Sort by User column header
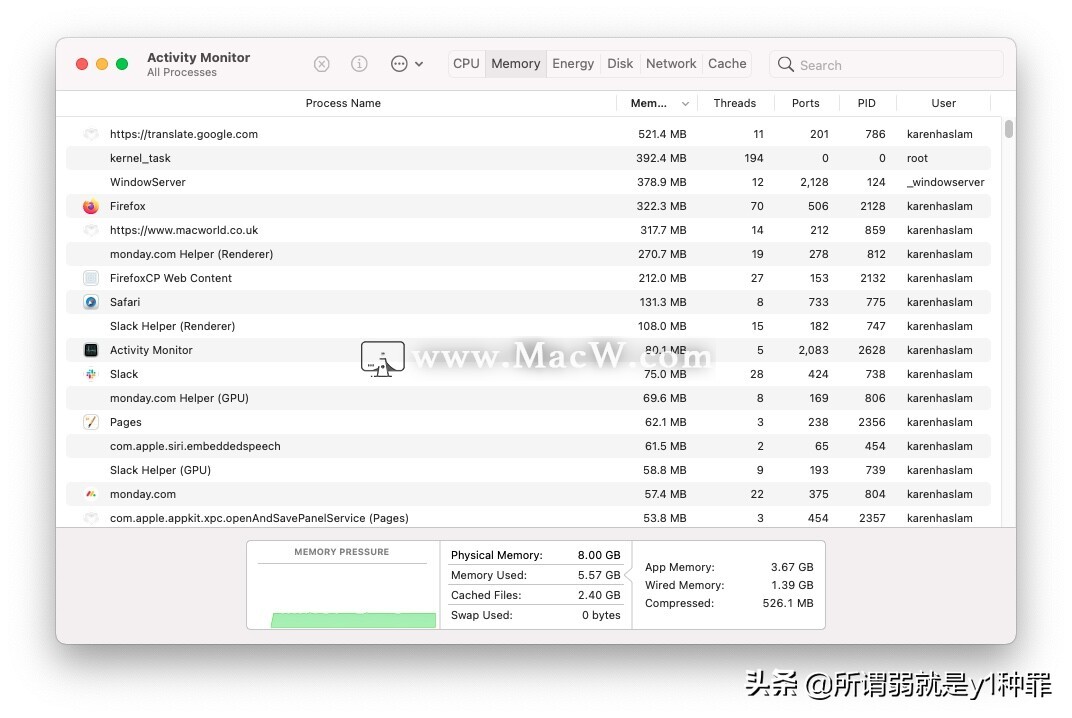The height and width of the screenshot is (718, 1072). click(x=943, y=103)
